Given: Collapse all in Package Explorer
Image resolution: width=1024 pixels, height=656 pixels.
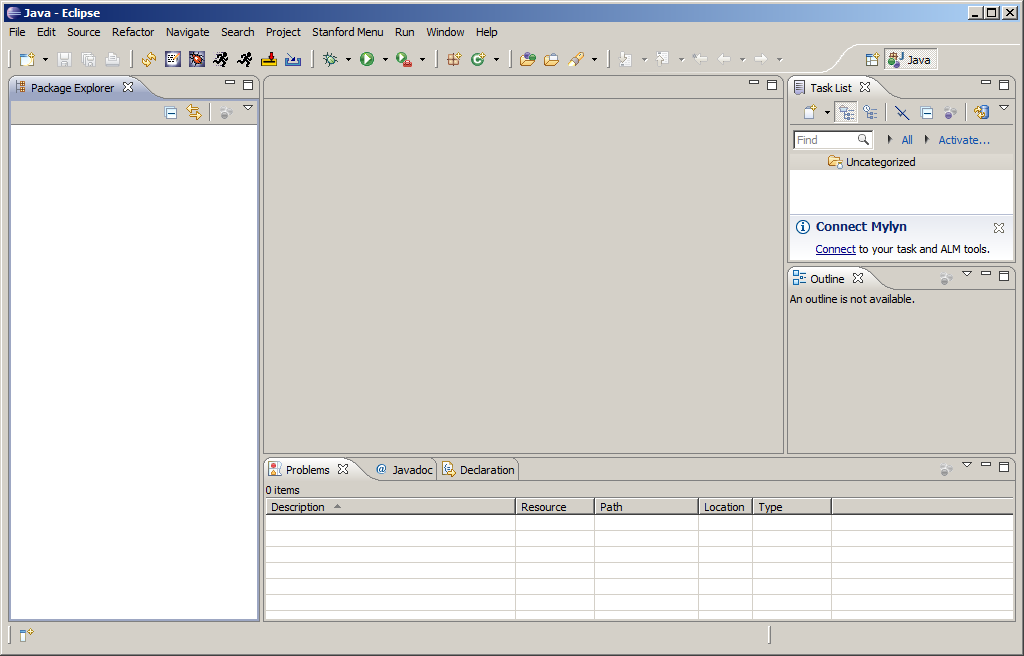Looking at the screenshot, I should tap(171, 112).
